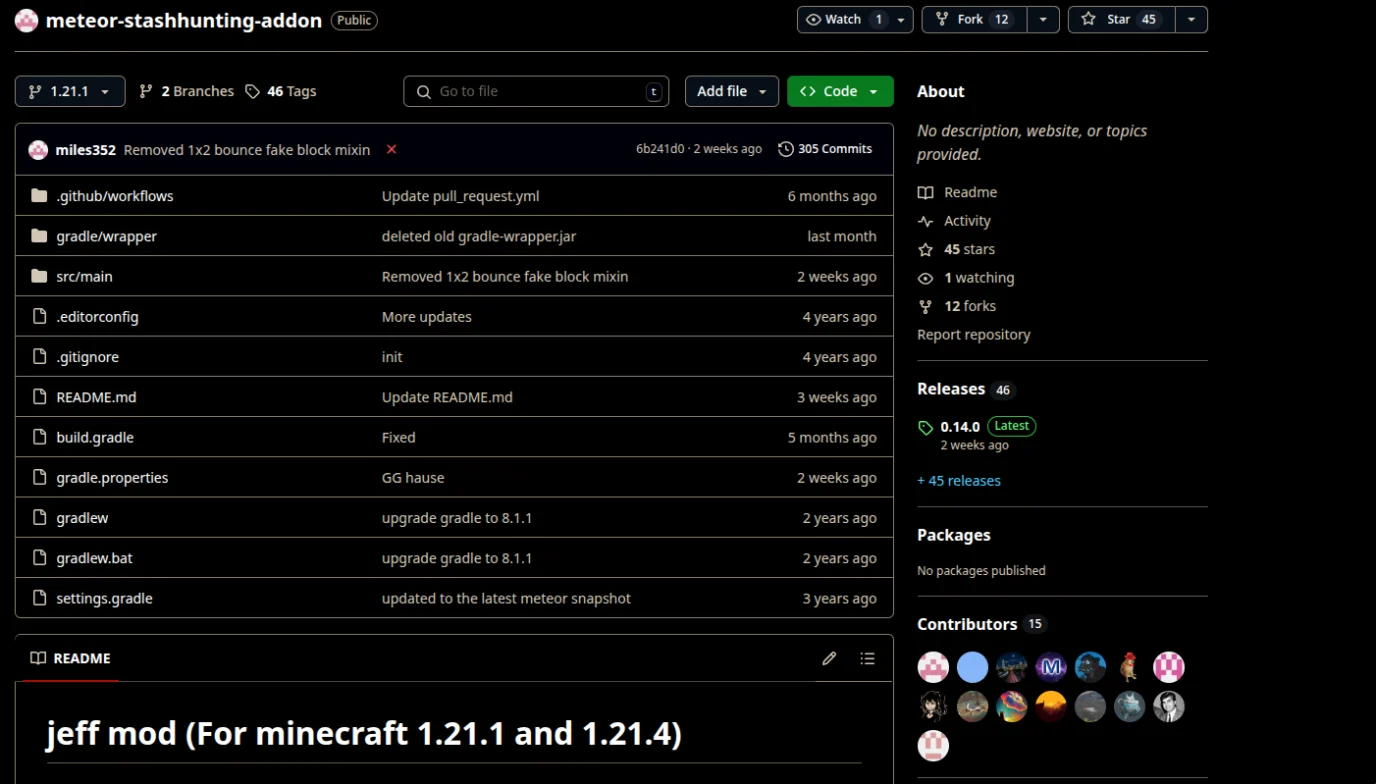
Task: Open commit 'Update pull_request.yml'
Action: tap(460, 196)
